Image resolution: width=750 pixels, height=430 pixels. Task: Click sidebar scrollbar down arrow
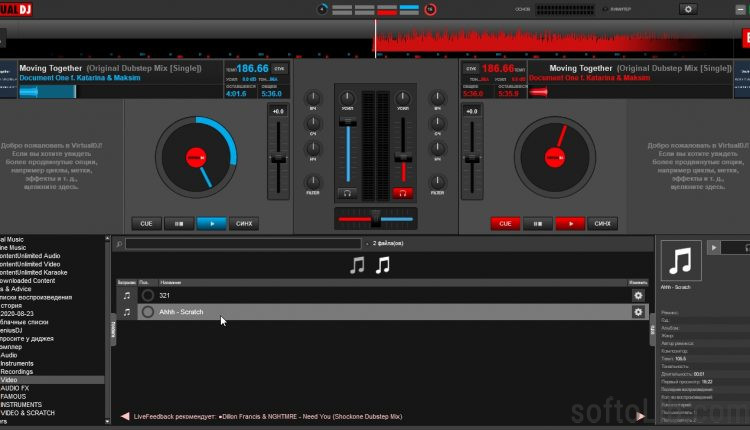107,421
